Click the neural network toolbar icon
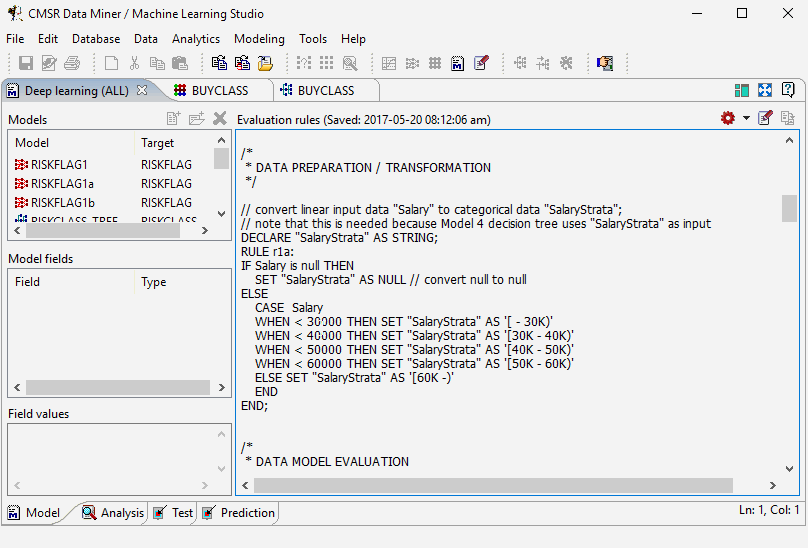This screenshot has width=808, height=548. [x=412, y=63]
